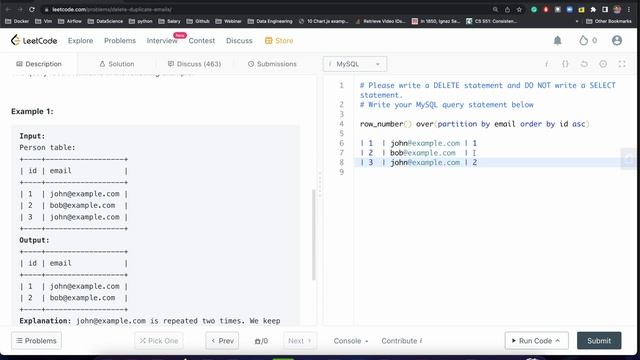Go back in browser history
Image resolution: width=640 pixels, height=360 pixels.
[8, 9]
